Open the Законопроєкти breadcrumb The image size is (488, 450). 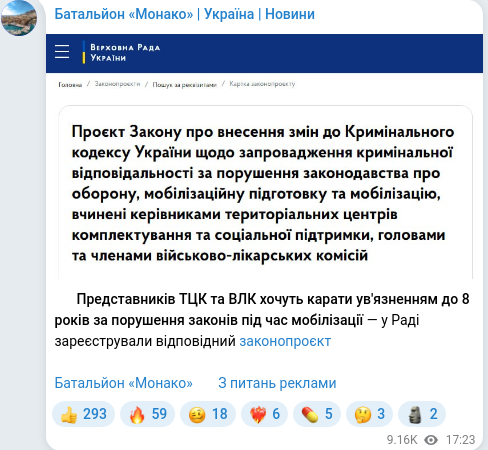(x=117, y=84)
